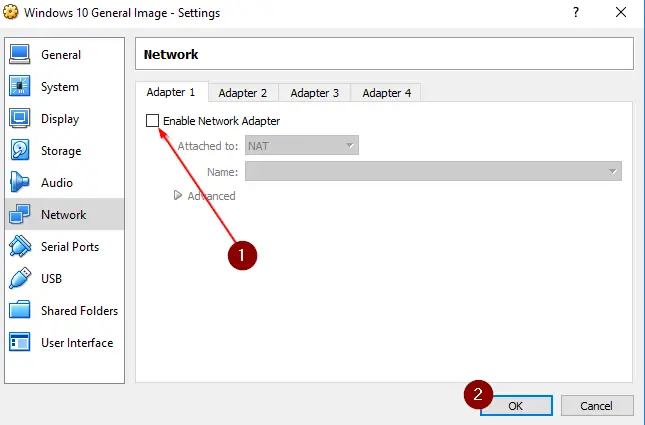Viewport: 645px width, 425px height.
Task: Click the Audio speaker icon
Action: tap(19, 182)
